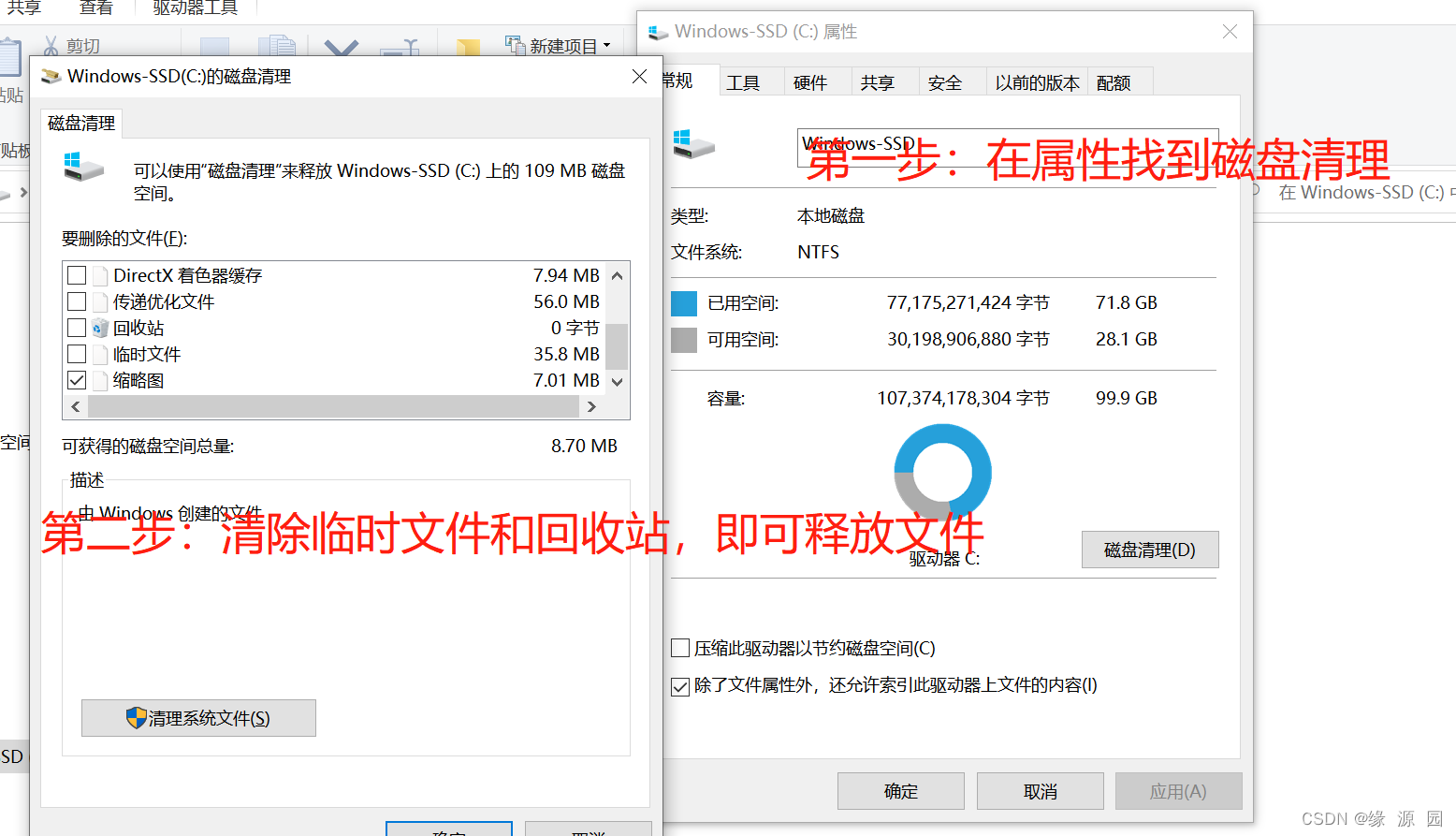Click 确定 in the Properties window
1456x836 pixels.
(x=901, y=791)
